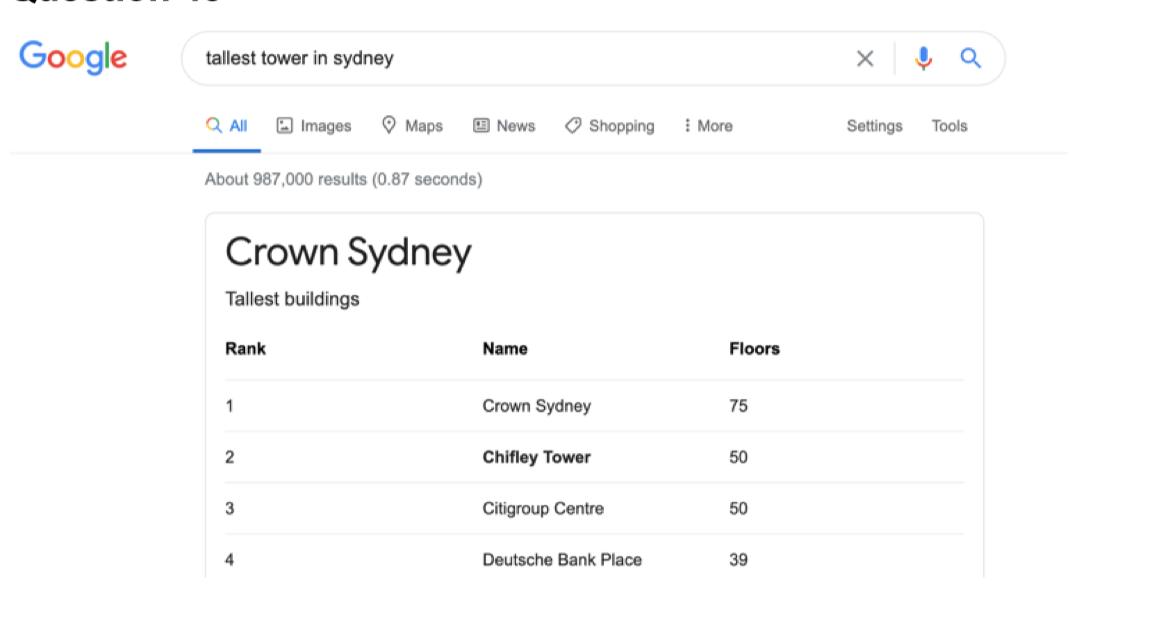The height and width of the screenshot is (618, 1150).
Task: Click Citigroup Centre's floors value 50
Action: pyautogui.click(x=739, y=509)
